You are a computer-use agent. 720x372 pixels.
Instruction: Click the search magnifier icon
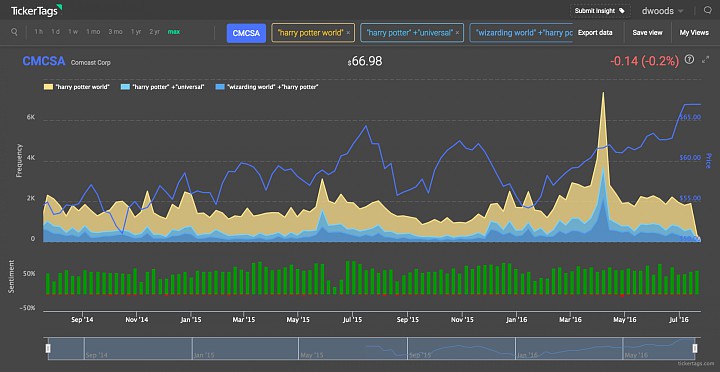click(x=14, y=32)
